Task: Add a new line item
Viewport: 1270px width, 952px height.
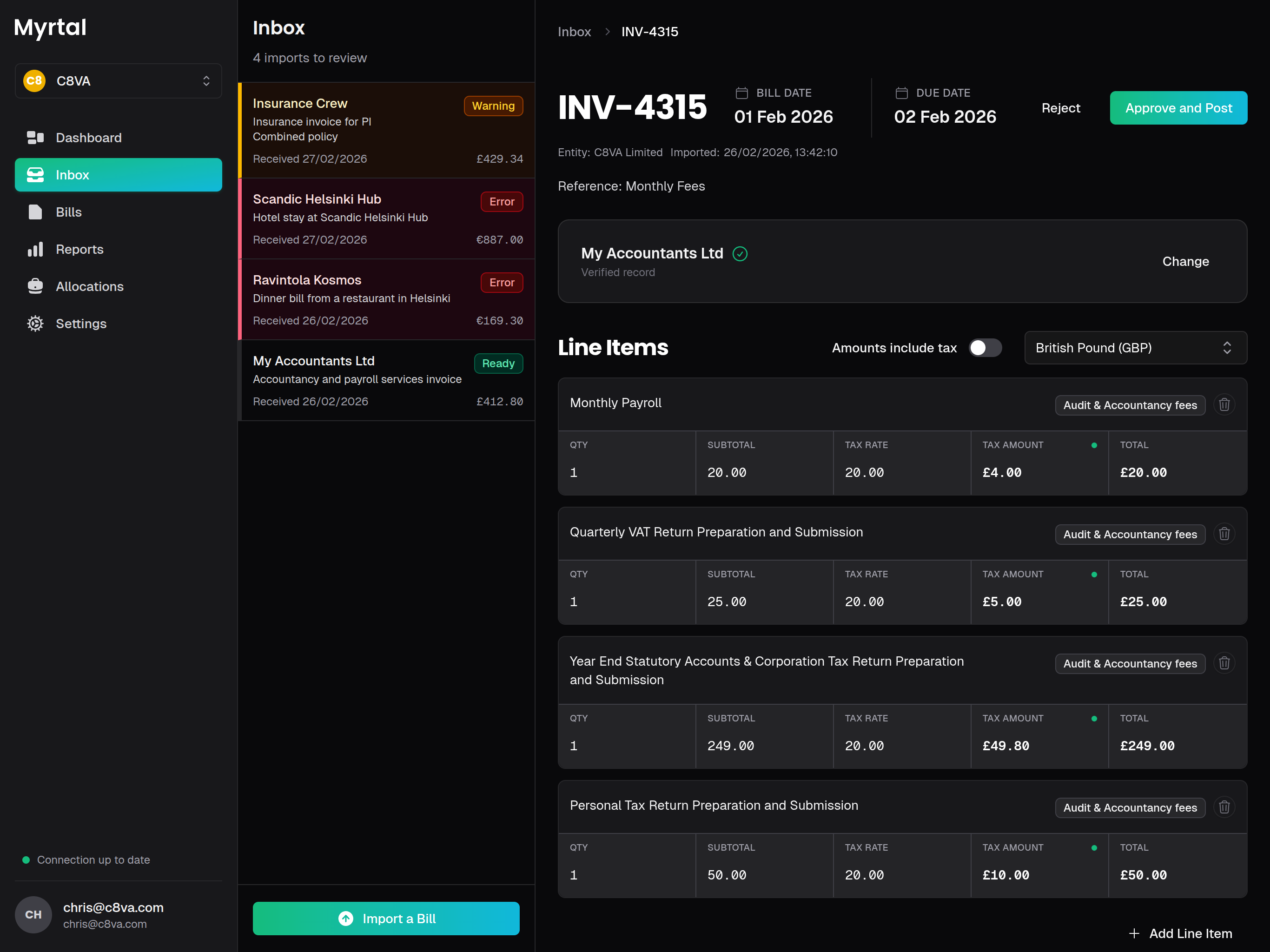Action: tap(1180, 933)
